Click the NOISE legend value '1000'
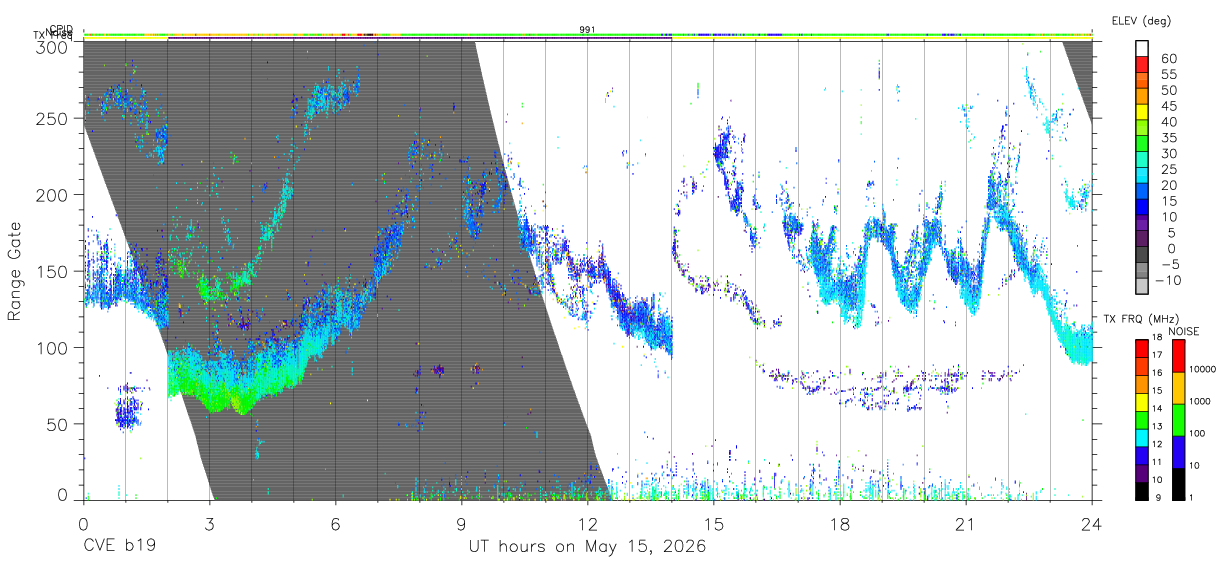The image size is (1228, 567). point(1202,402)
